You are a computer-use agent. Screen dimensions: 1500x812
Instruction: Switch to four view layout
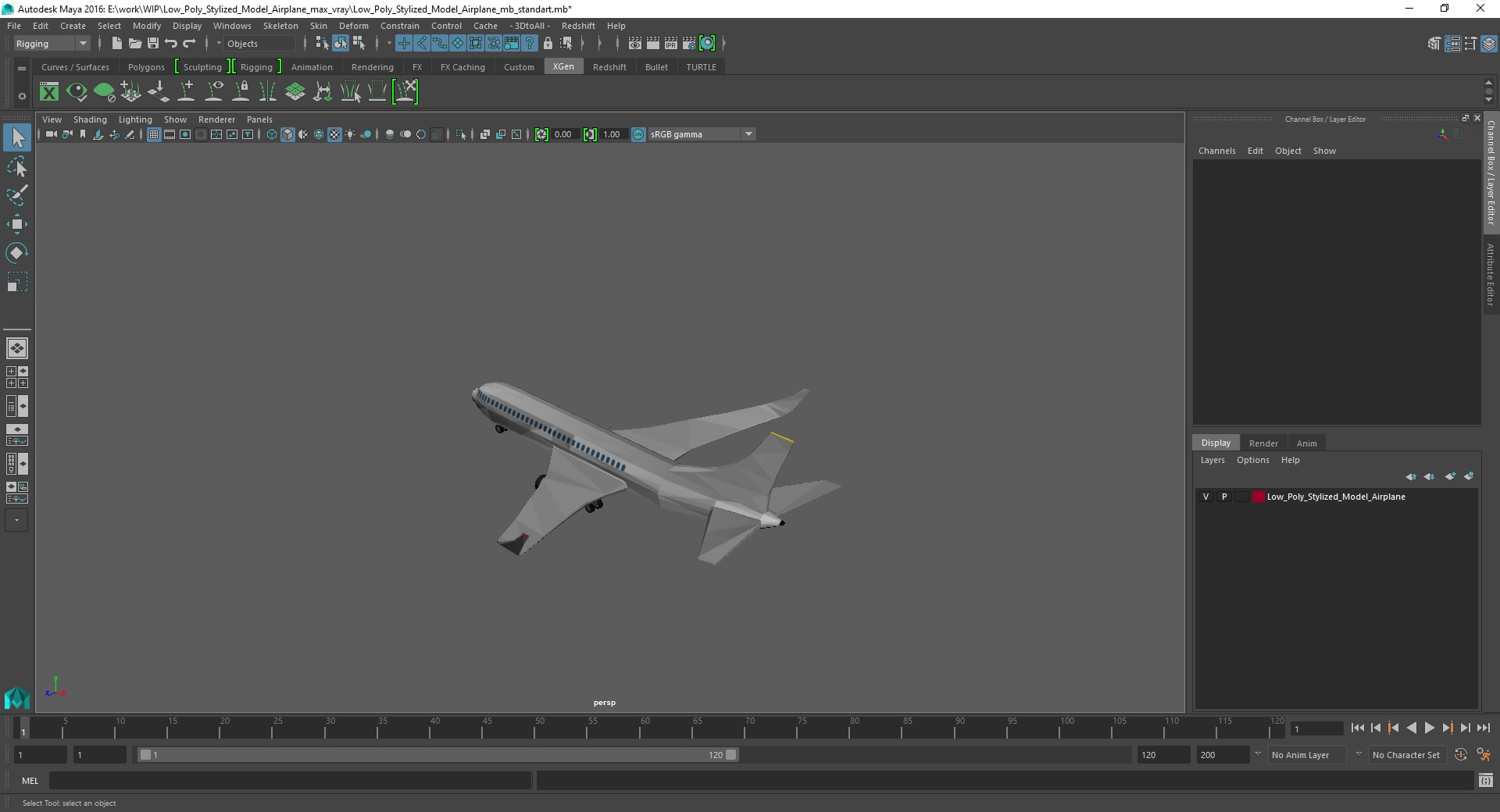click(17, 377)
